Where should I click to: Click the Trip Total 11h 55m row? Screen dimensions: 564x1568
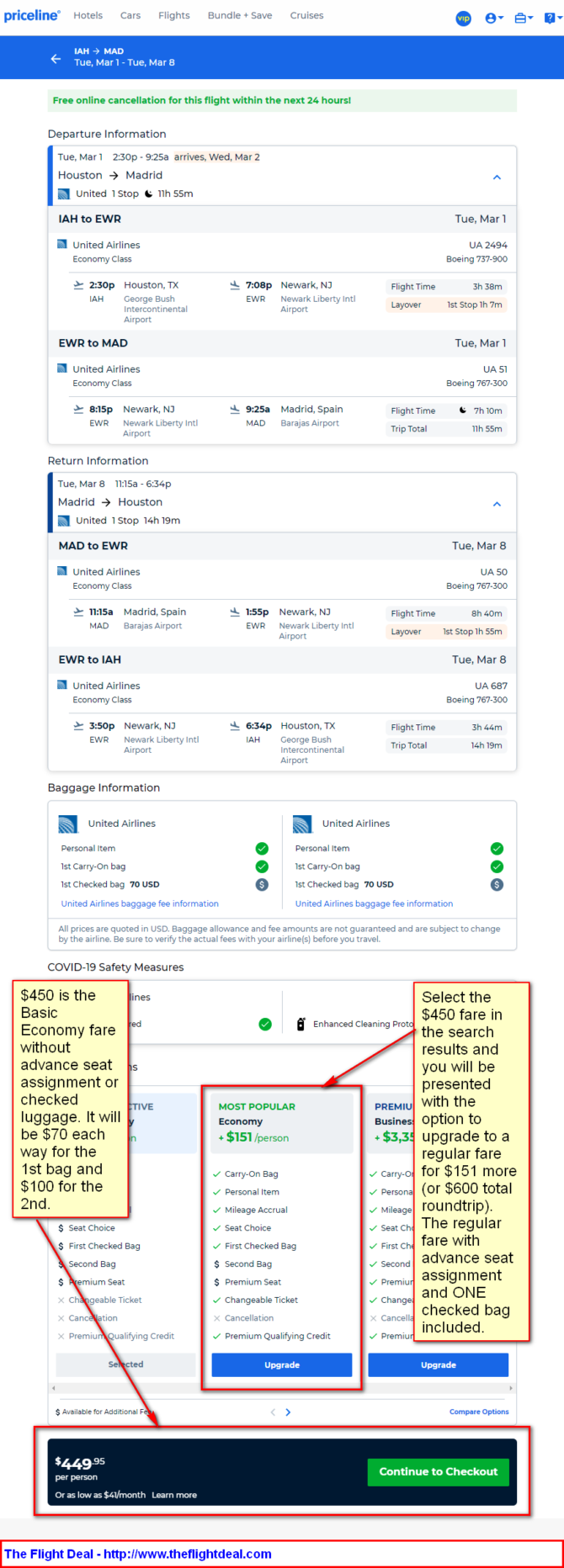pos(446,428)
